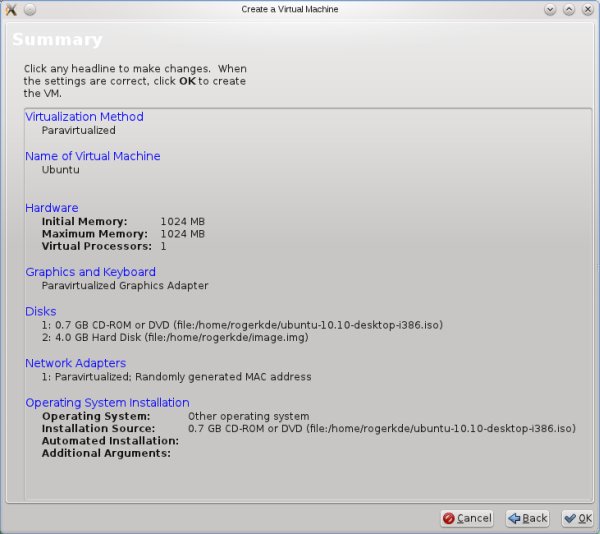Click the Ubuntu virtual machine name text
600x534 pixels.
tap(60, 170)
